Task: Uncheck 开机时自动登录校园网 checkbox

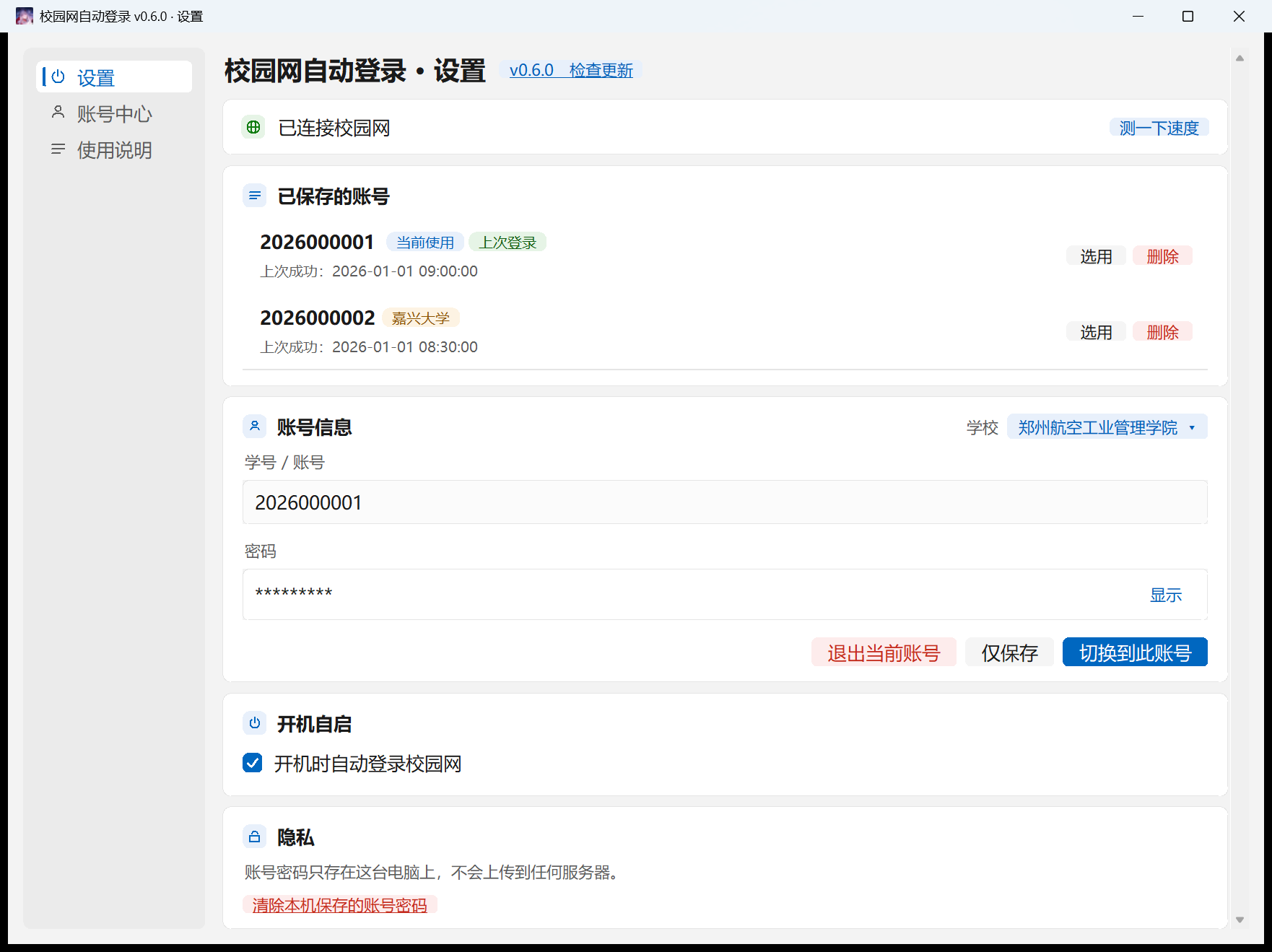Action: 253,762
